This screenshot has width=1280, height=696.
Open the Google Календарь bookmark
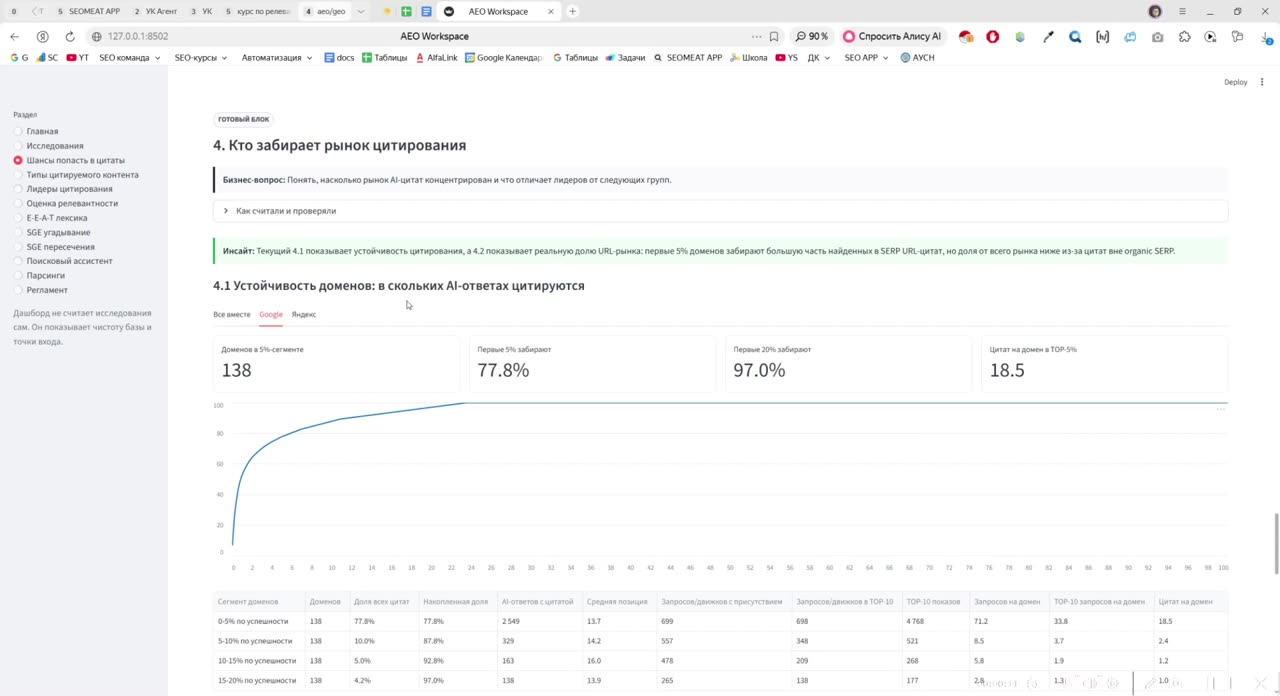click(x=504, y=58)
